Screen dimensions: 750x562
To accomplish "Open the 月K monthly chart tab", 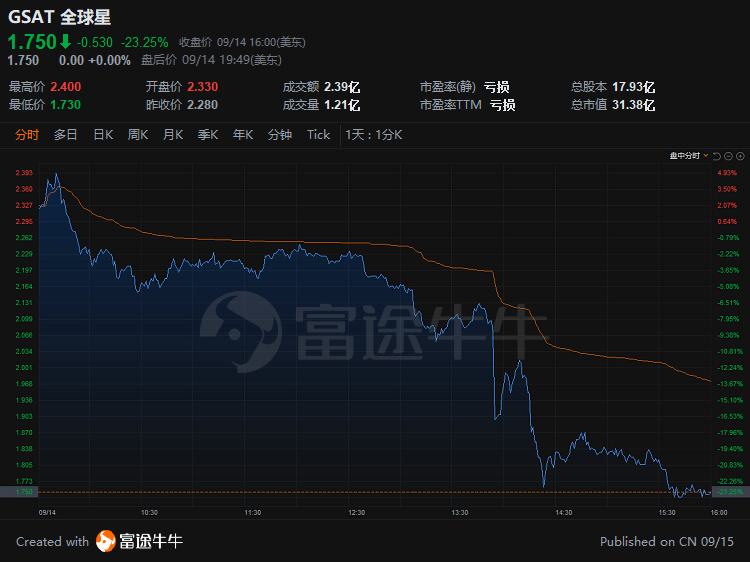I will [x=173, y=135].
